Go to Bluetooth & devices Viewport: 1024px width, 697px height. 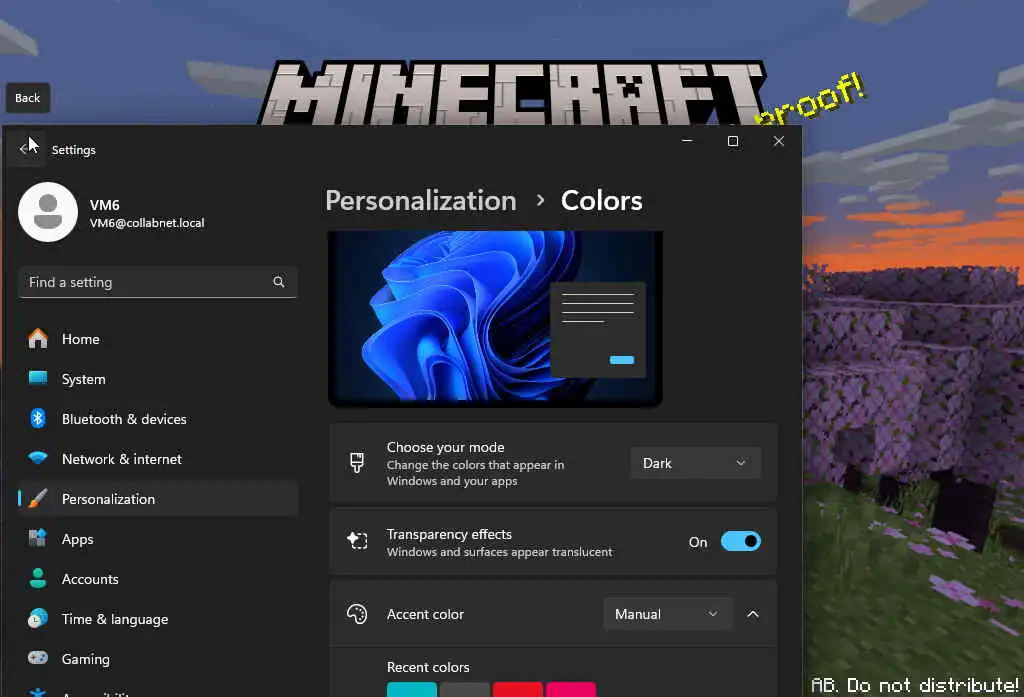158,419
